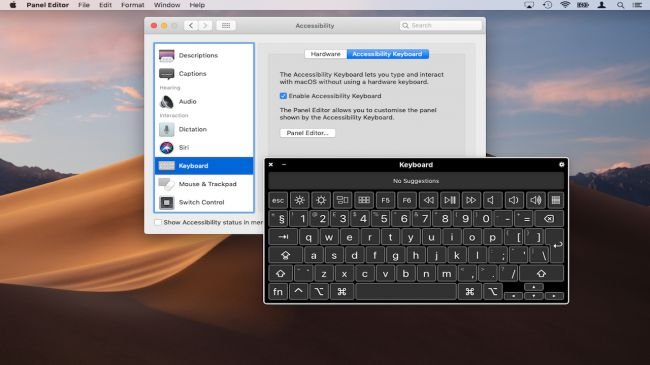Tap the right command key
This screenshot has width=650, height=365.
click(470, 292)
